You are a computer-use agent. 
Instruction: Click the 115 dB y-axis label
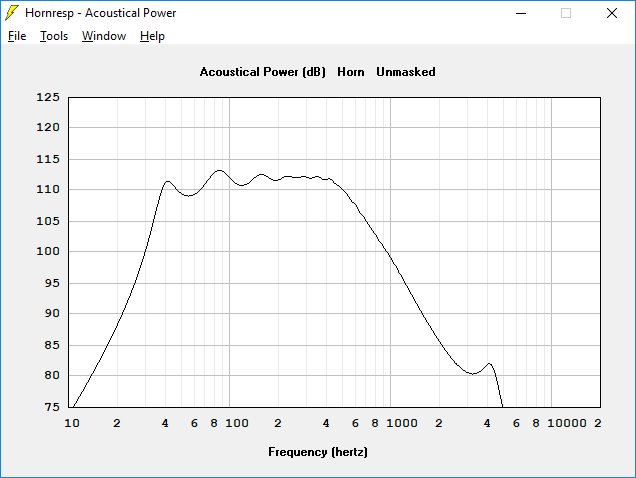click(48, 159)
